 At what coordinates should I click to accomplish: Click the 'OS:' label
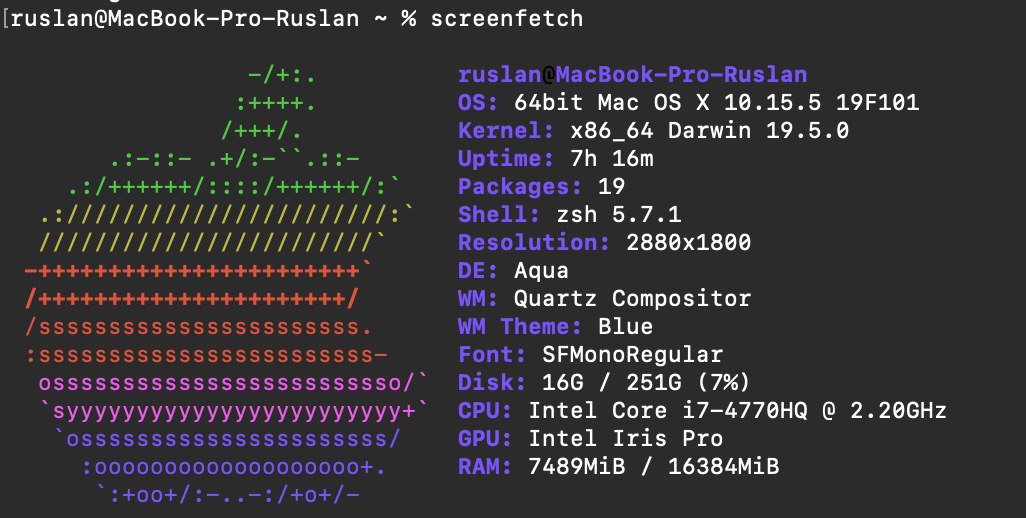478,103
